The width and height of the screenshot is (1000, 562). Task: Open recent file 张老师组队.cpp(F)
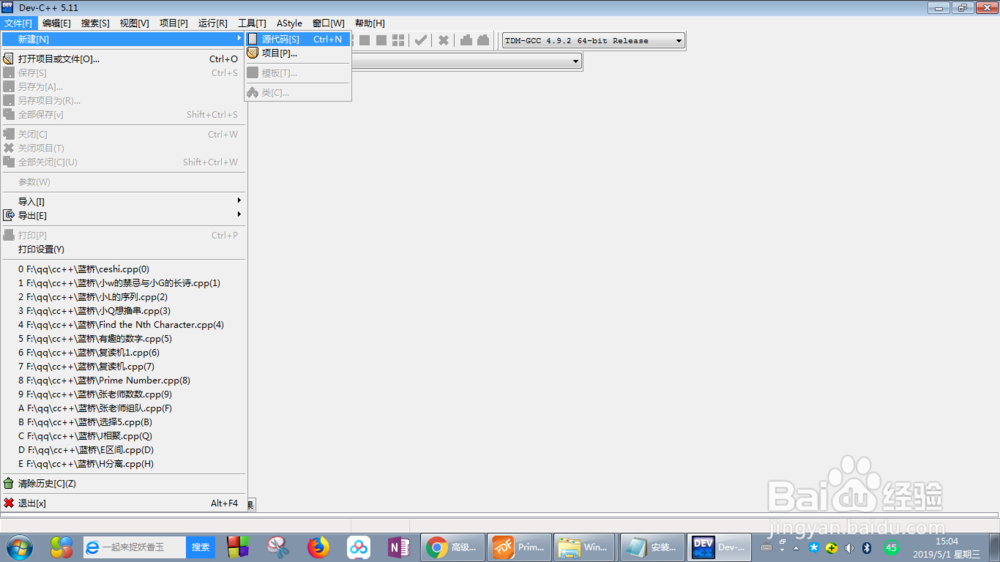point(123,408)
